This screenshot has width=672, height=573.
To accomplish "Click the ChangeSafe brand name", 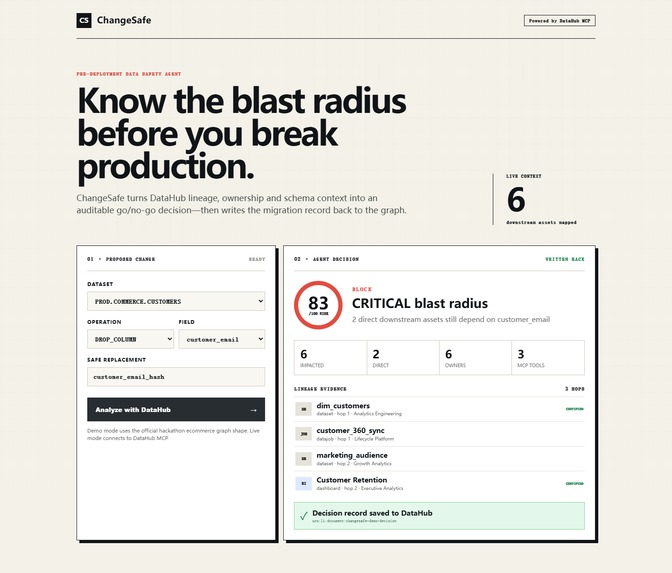I will coord(124,20).
